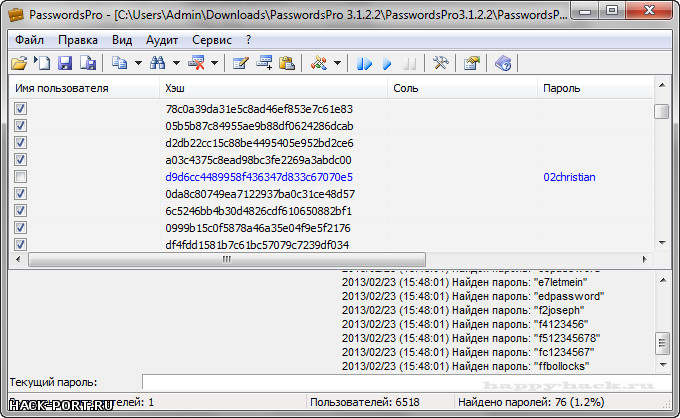
Task: Click the log line with password "e7letmein"
Action: coord(464,282)
